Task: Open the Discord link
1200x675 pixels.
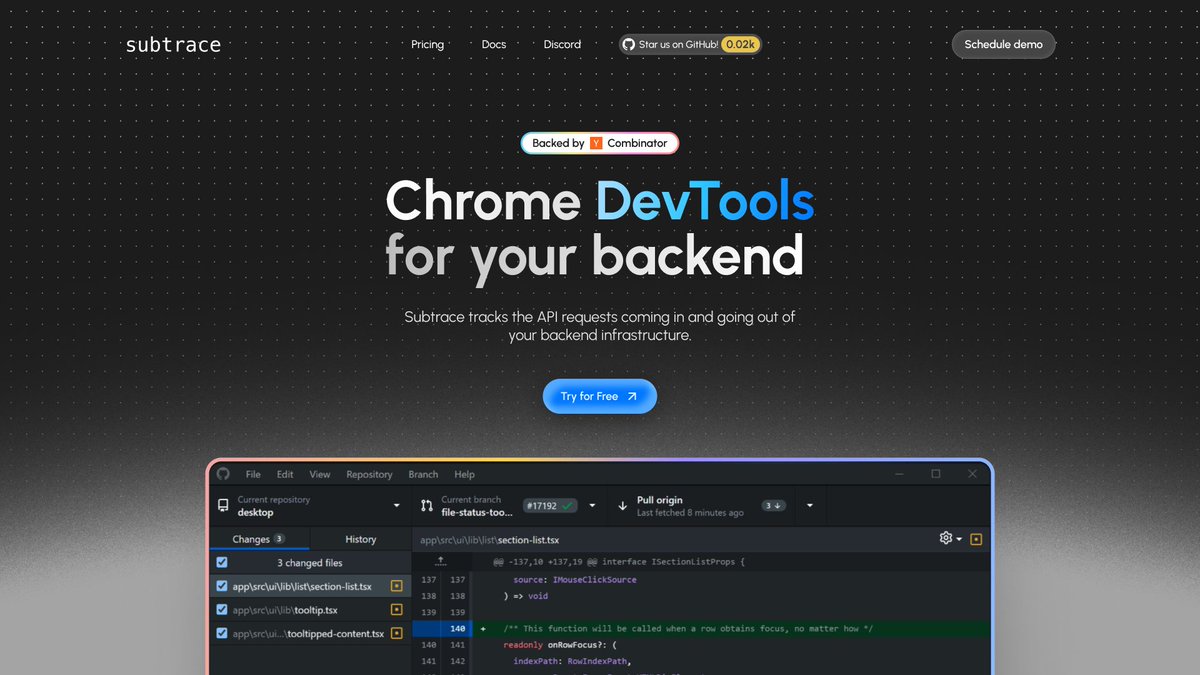Action: tap(562, 44)
